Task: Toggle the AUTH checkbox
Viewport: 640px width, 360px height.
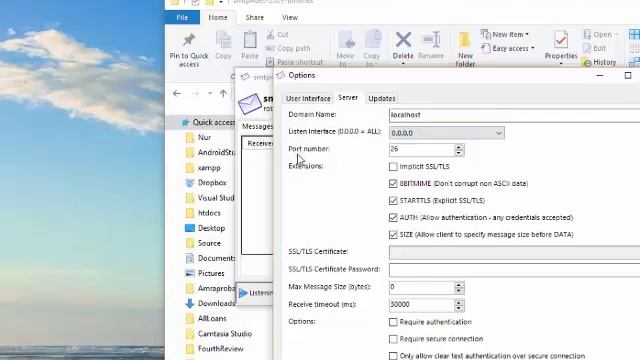Action: [393, 218]
